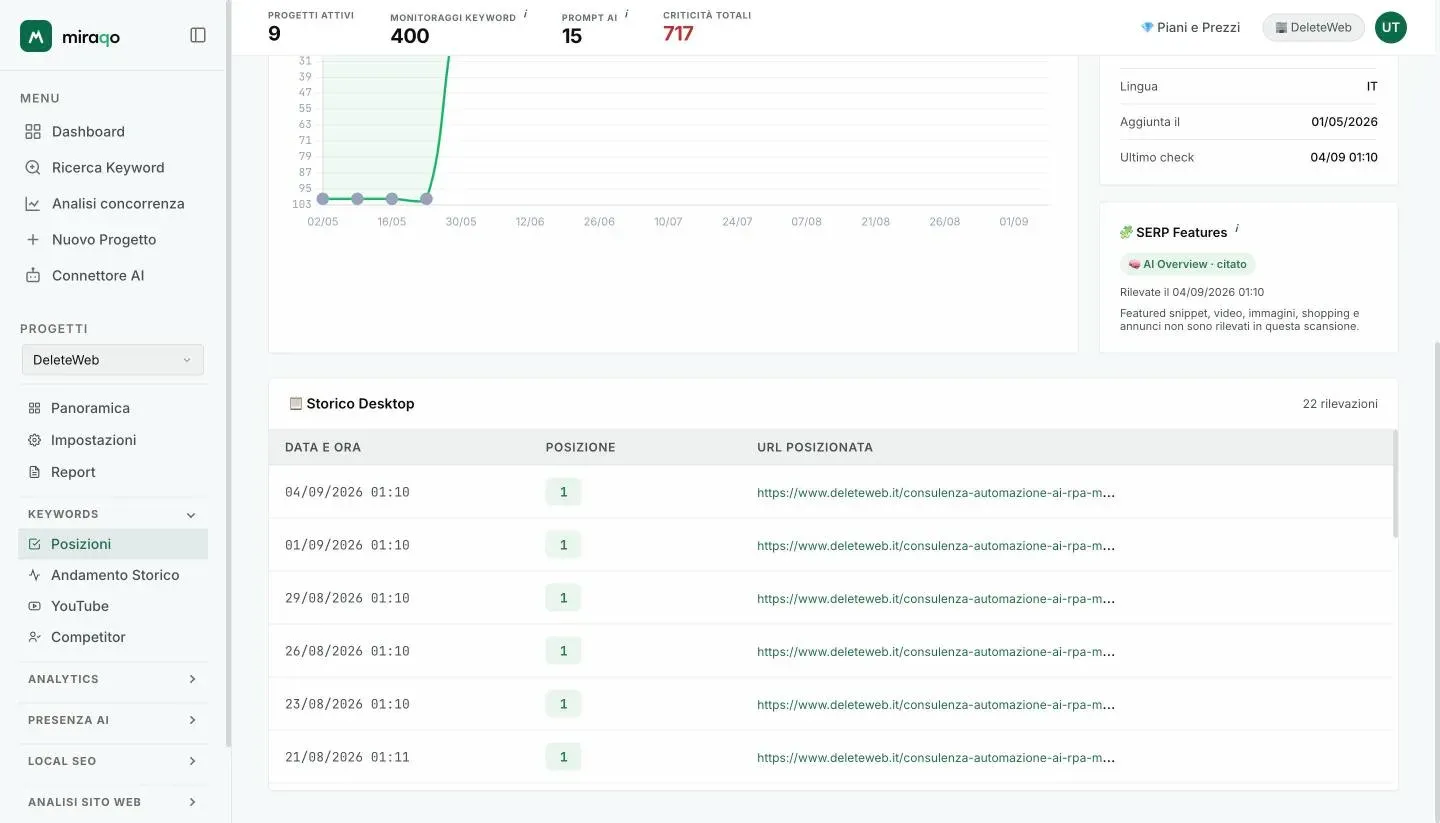The height and width of the screenshot is (823, 1440).
Task: Click info icon beside SERP Features
Action: (x=1236, y=229)
